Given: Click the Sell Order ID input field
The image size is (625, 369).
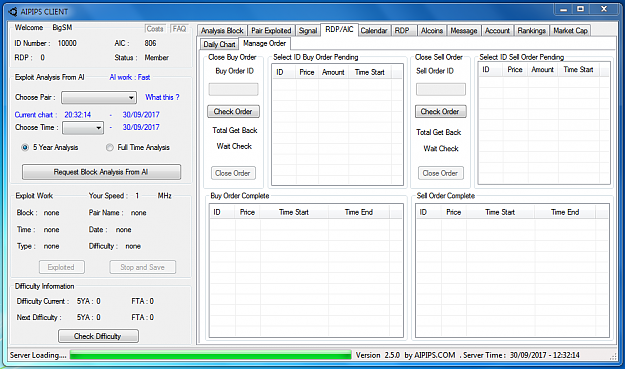Looking at the screenshot, I should pyautogui.click(x=440, y=89).
